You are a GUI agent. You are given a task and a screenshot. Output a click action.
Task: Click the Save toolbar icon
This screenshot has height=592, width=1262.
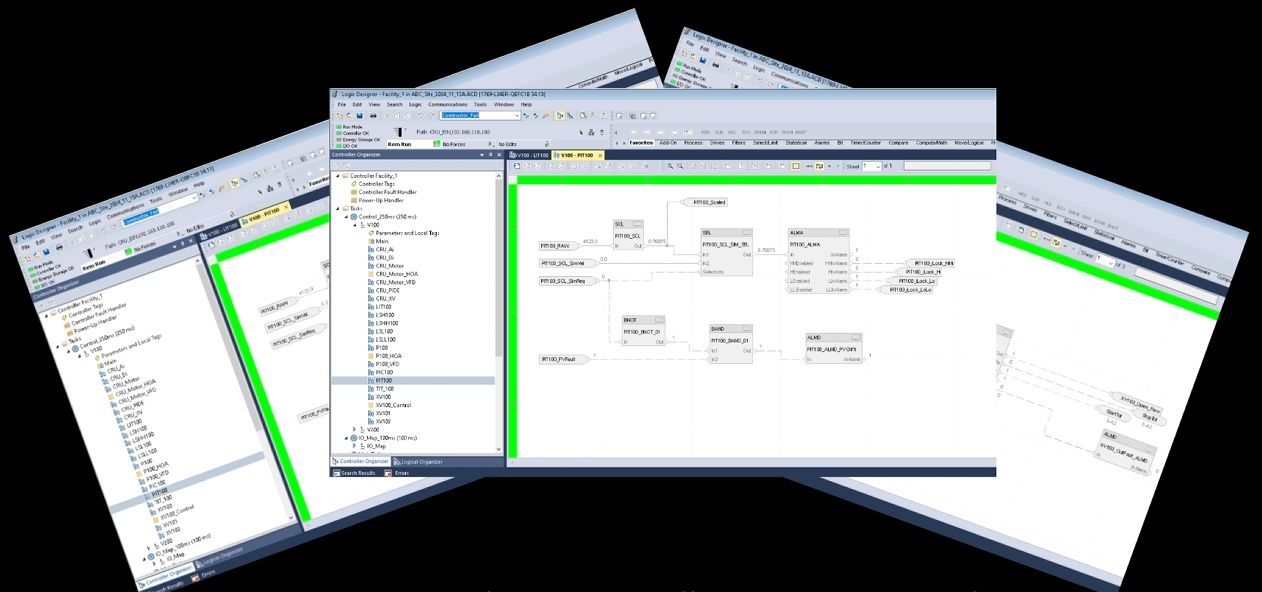360,116
